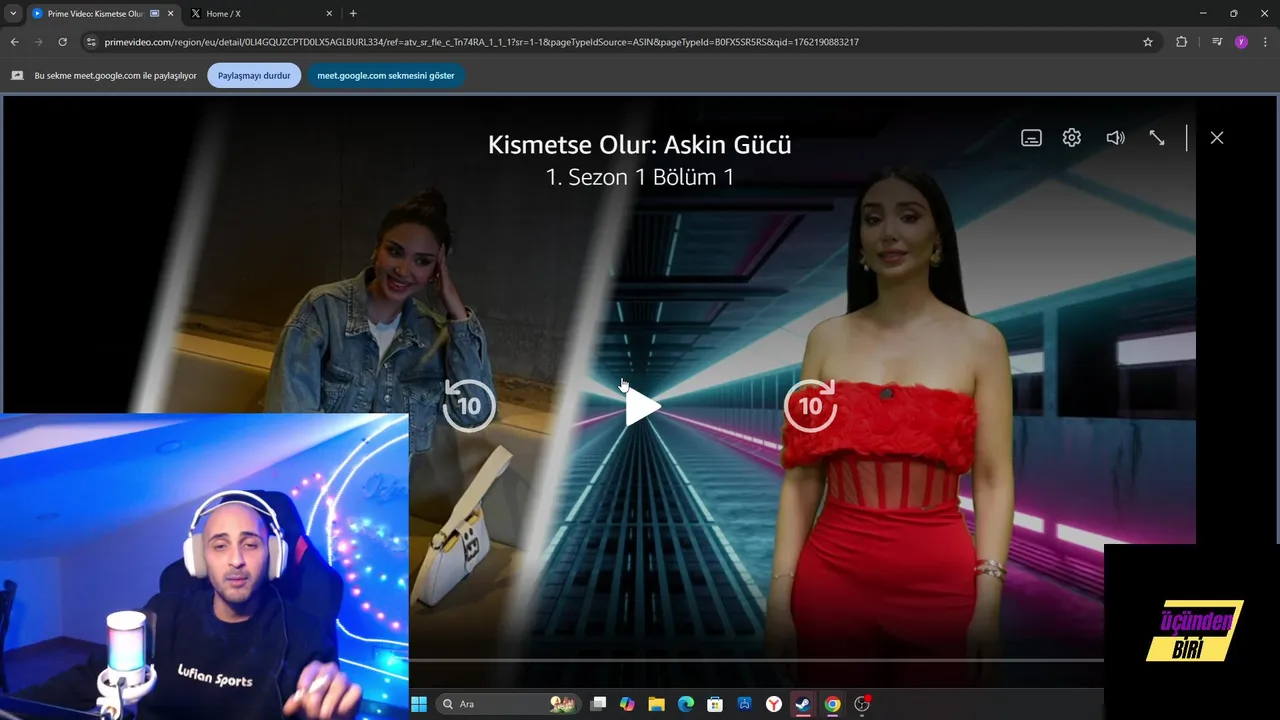The width and height of the screenshot is (1280, 720).
Task: View site information for primevideo.com
Action: (91, 42)
